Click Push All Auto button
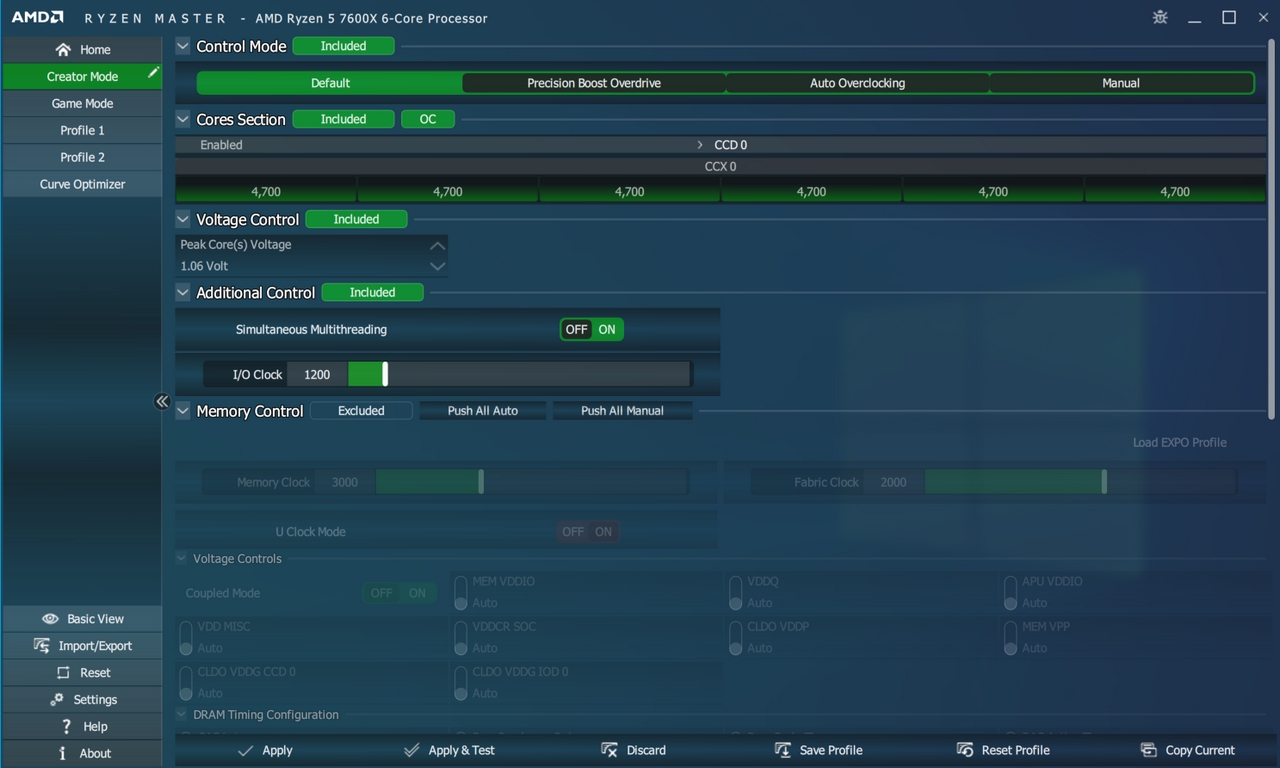 pyautogui.click(x=483, y=410)
